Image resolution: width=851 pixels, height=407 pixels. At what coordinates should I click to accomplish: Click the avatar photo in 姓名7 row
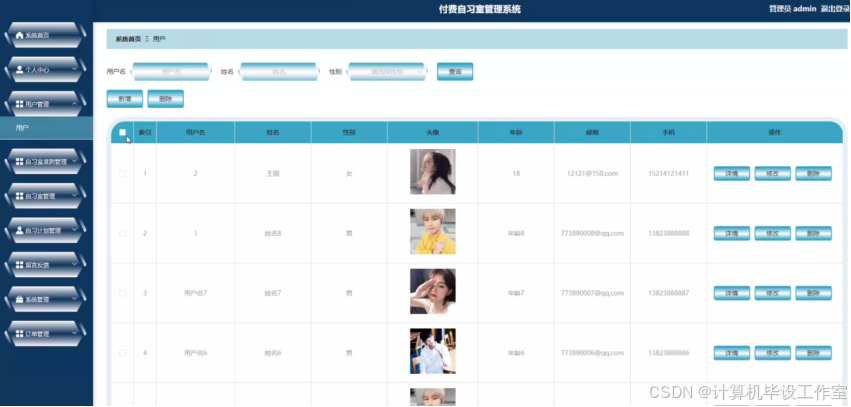click(433, 291)
